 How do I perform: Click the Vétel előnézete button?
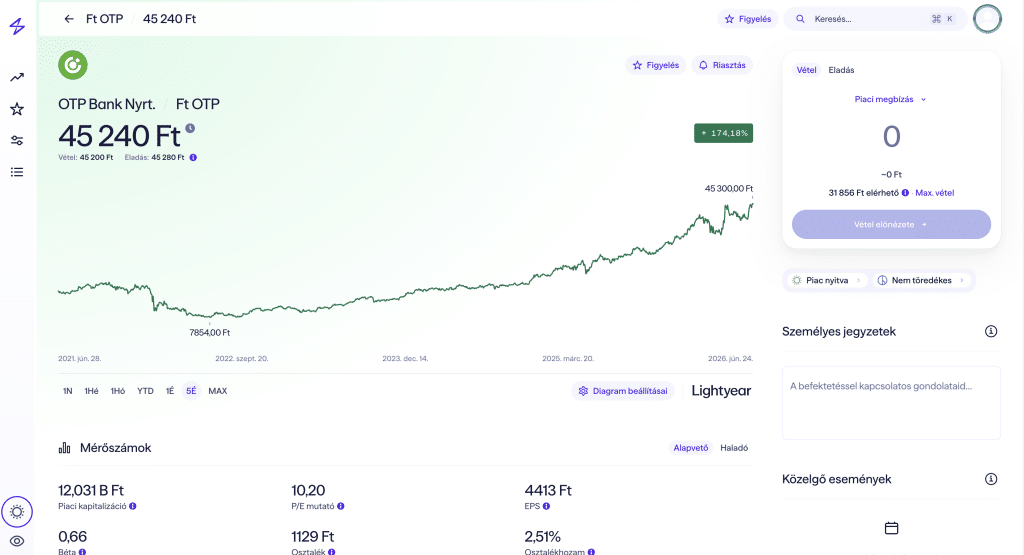(891, 225)
